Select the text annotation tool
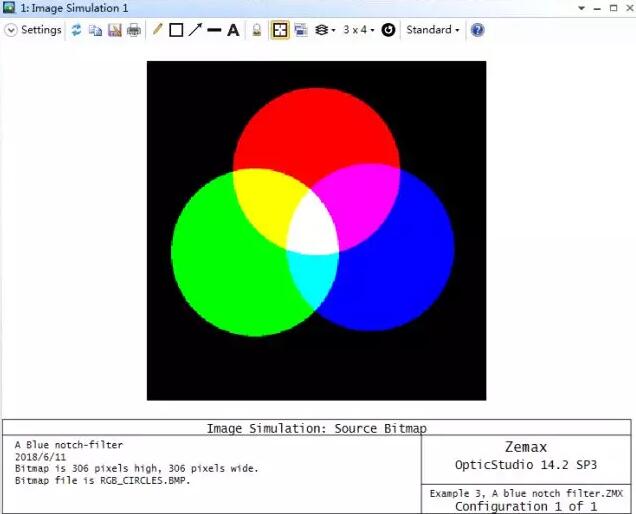Screen dimensions: 636x514 click(233, 30)
